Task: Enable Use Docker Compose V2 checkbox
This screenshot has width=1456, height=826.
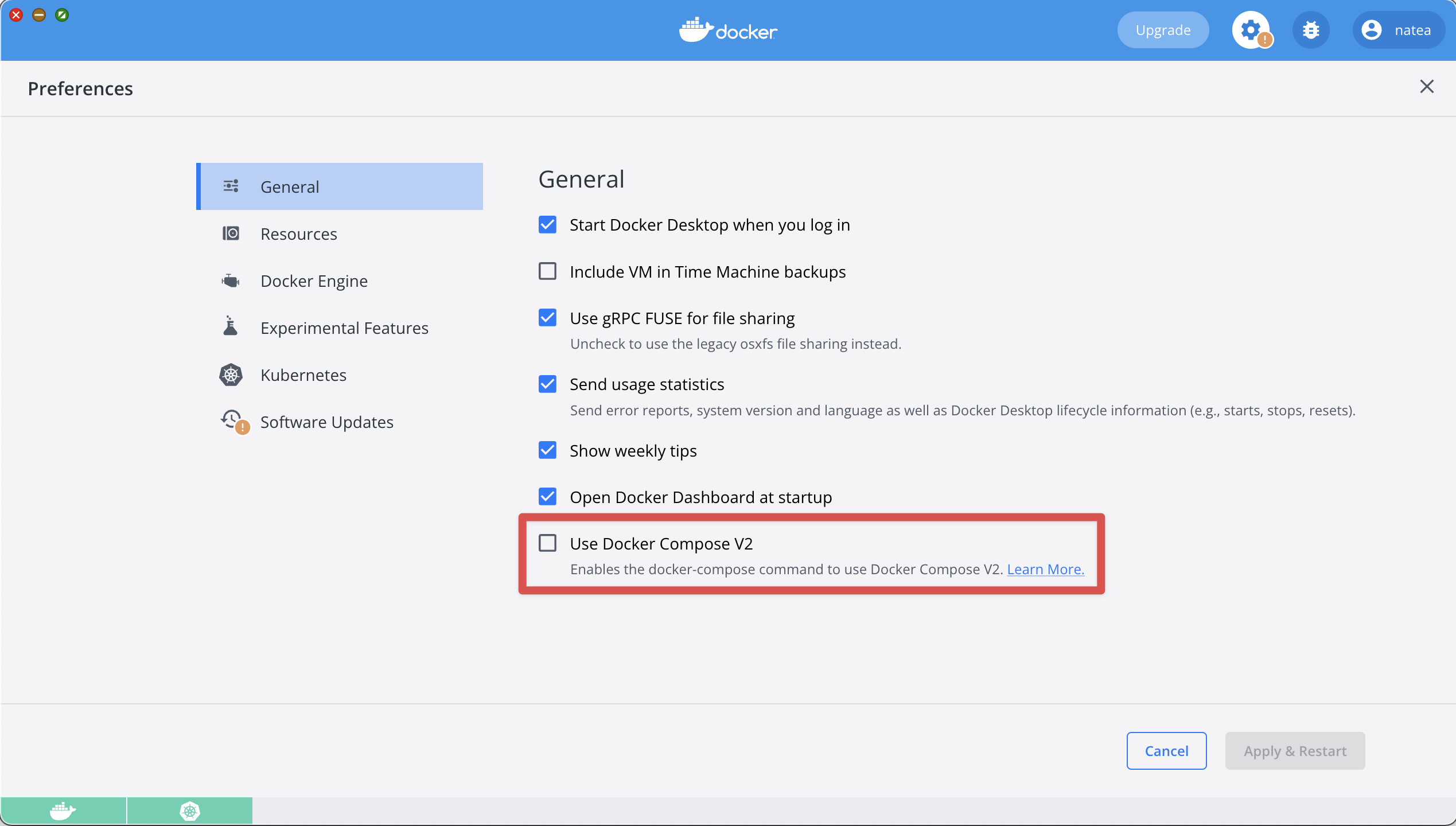Action: coord(547,543)
